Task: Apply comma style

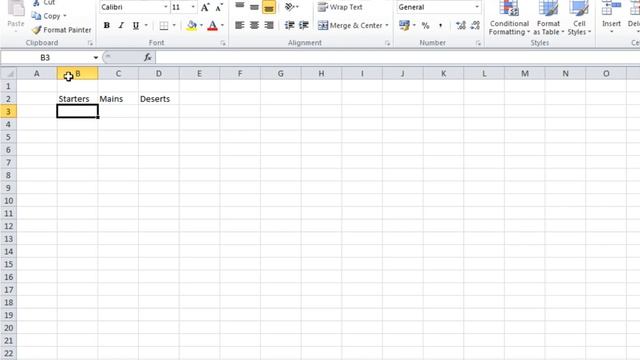Action: click(440, 25)
